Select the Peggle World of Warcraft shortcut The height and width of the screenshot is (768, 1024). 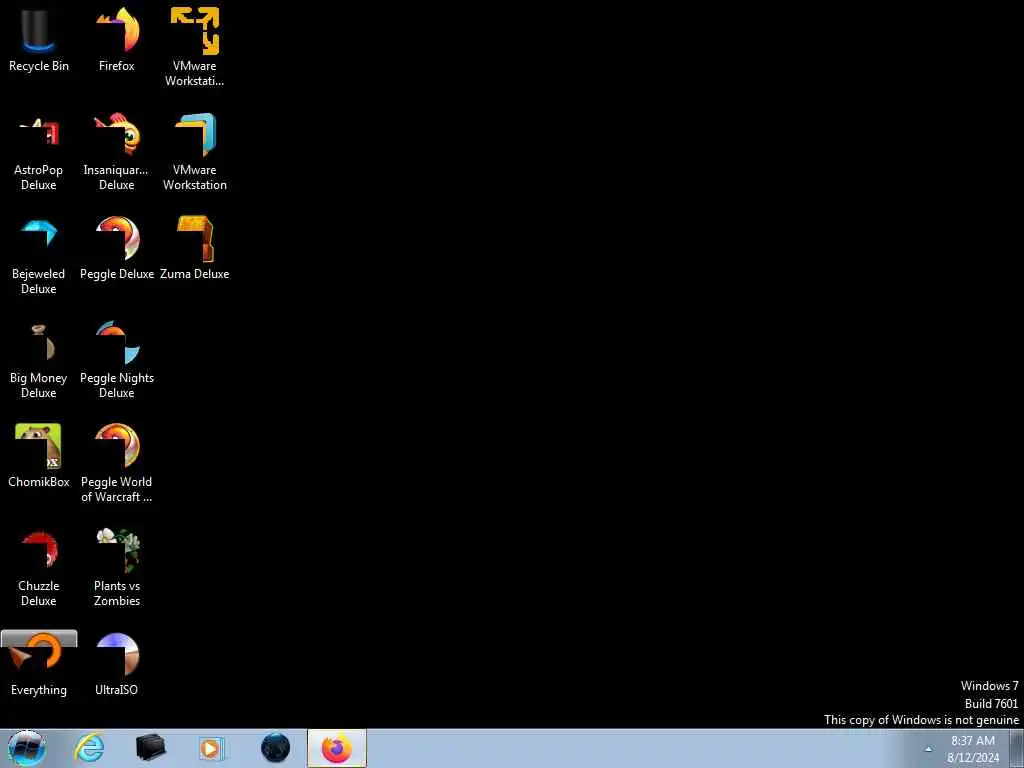point(117,464)
